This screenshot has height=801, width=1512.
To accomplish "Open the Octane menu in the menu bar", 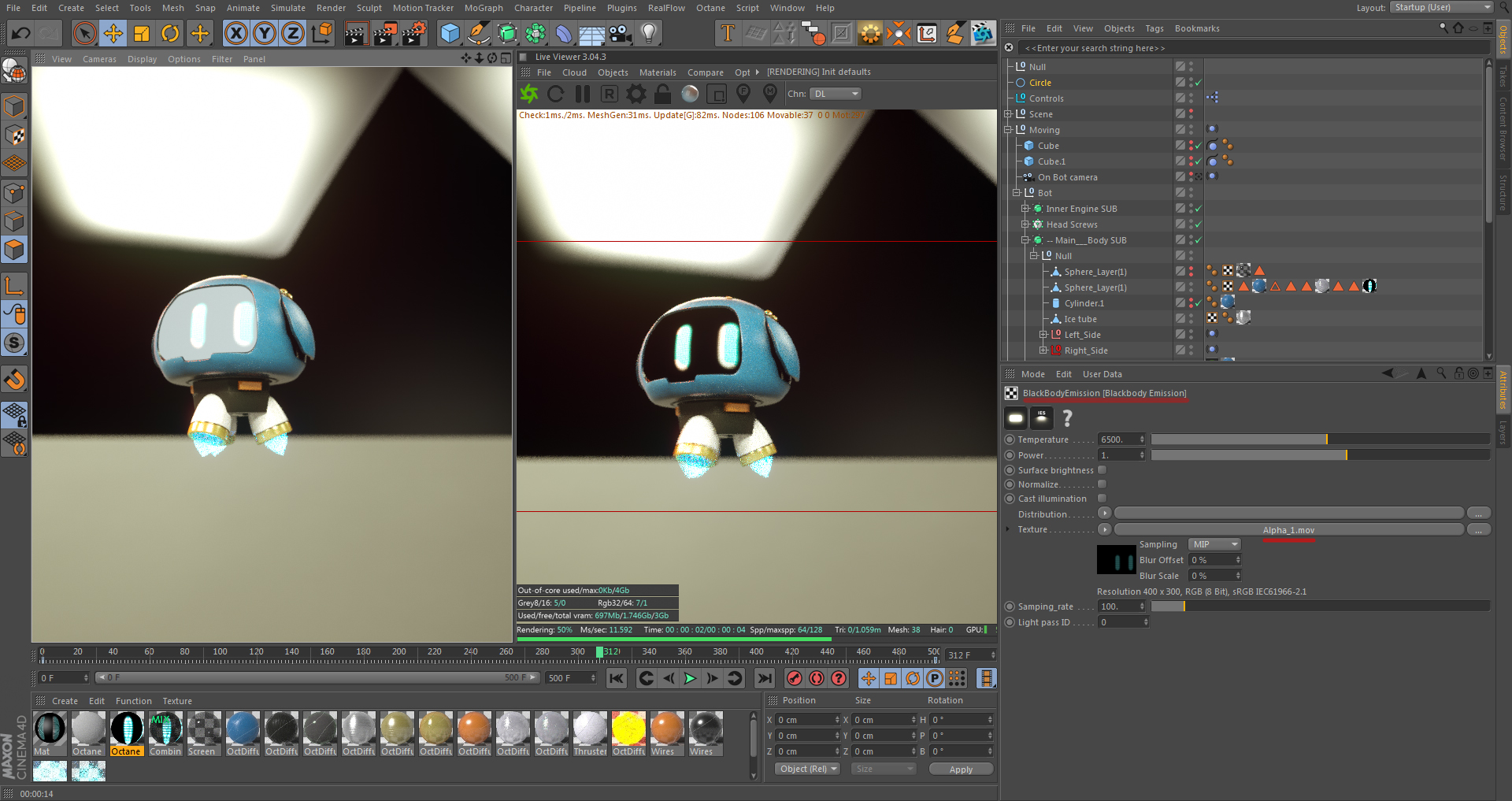I will [x=710, y=8].
